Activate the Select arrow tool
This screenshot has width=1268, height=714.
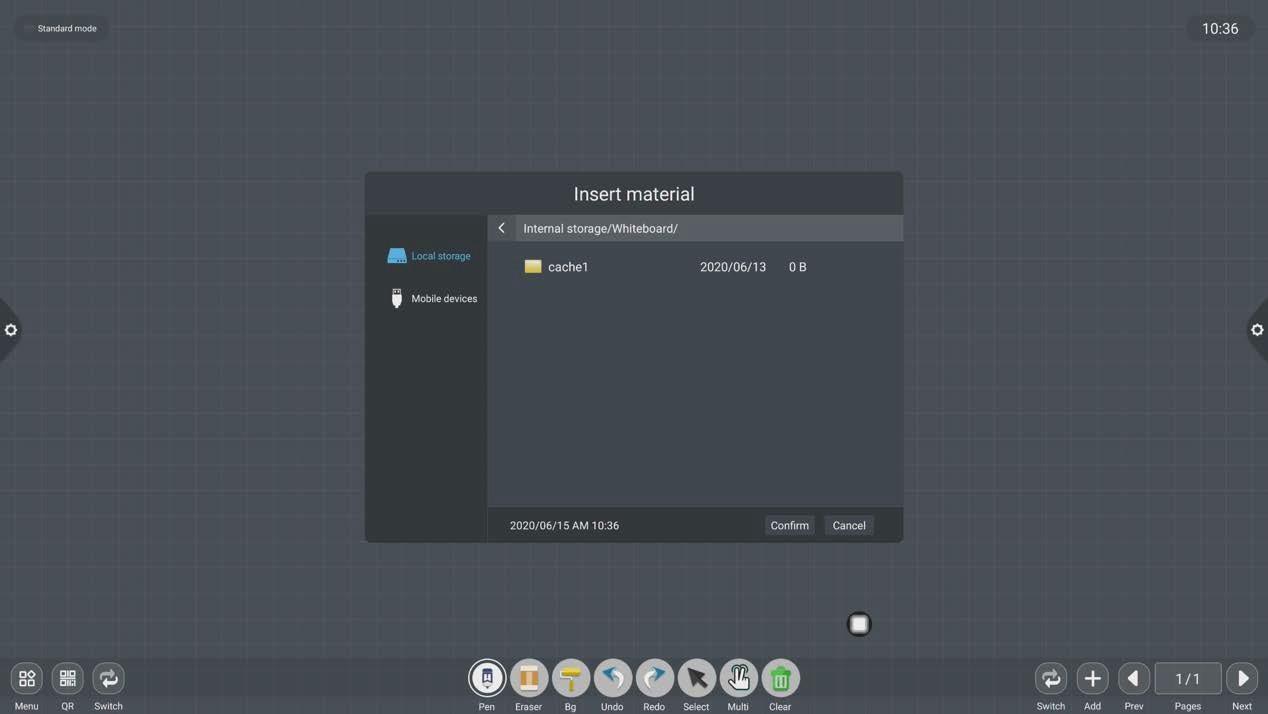(x=697, y=678)
